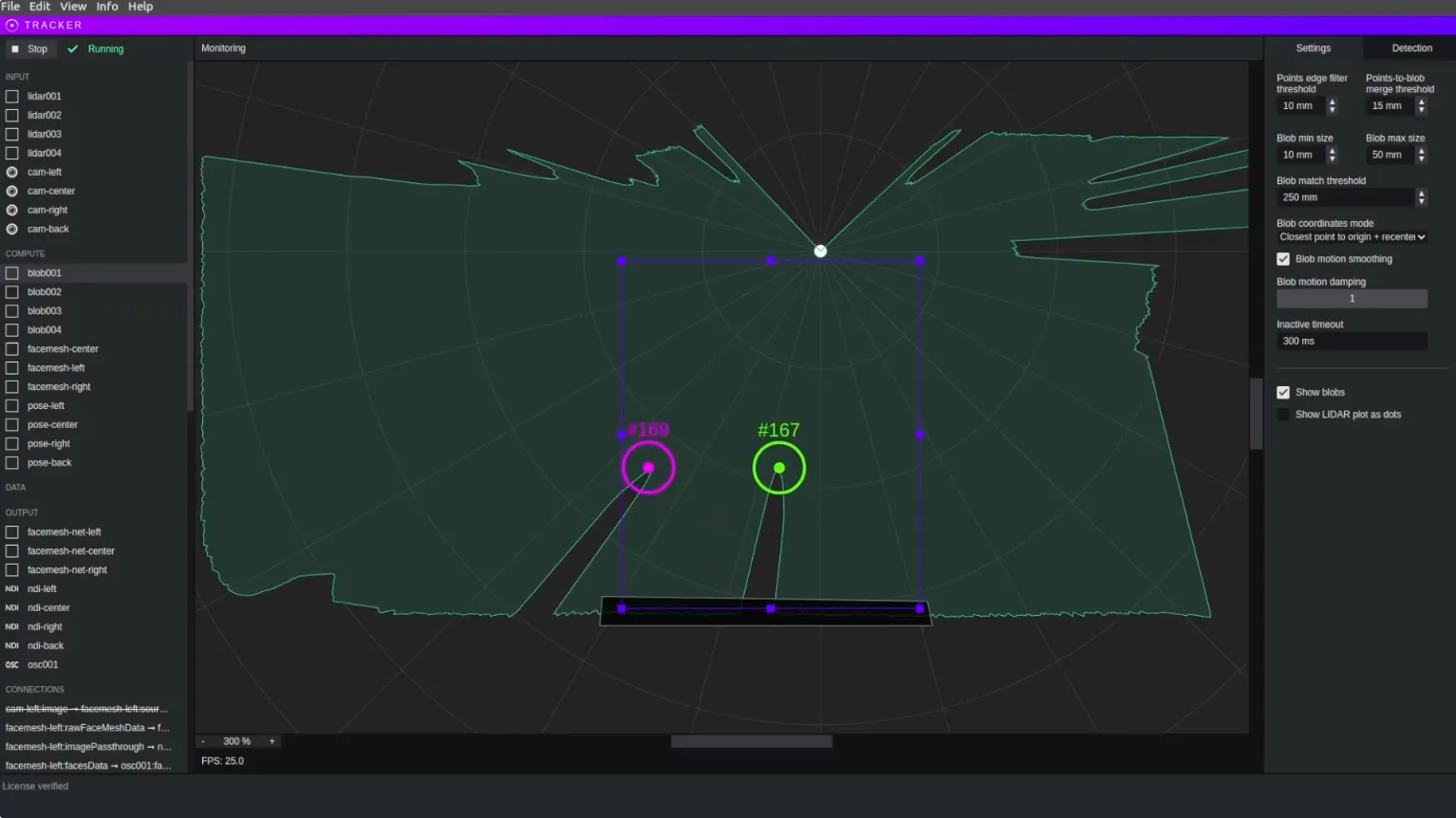Click the white sensor origin point
The width and height of the screenshot is (1456, 818).
tap(821, 251)
